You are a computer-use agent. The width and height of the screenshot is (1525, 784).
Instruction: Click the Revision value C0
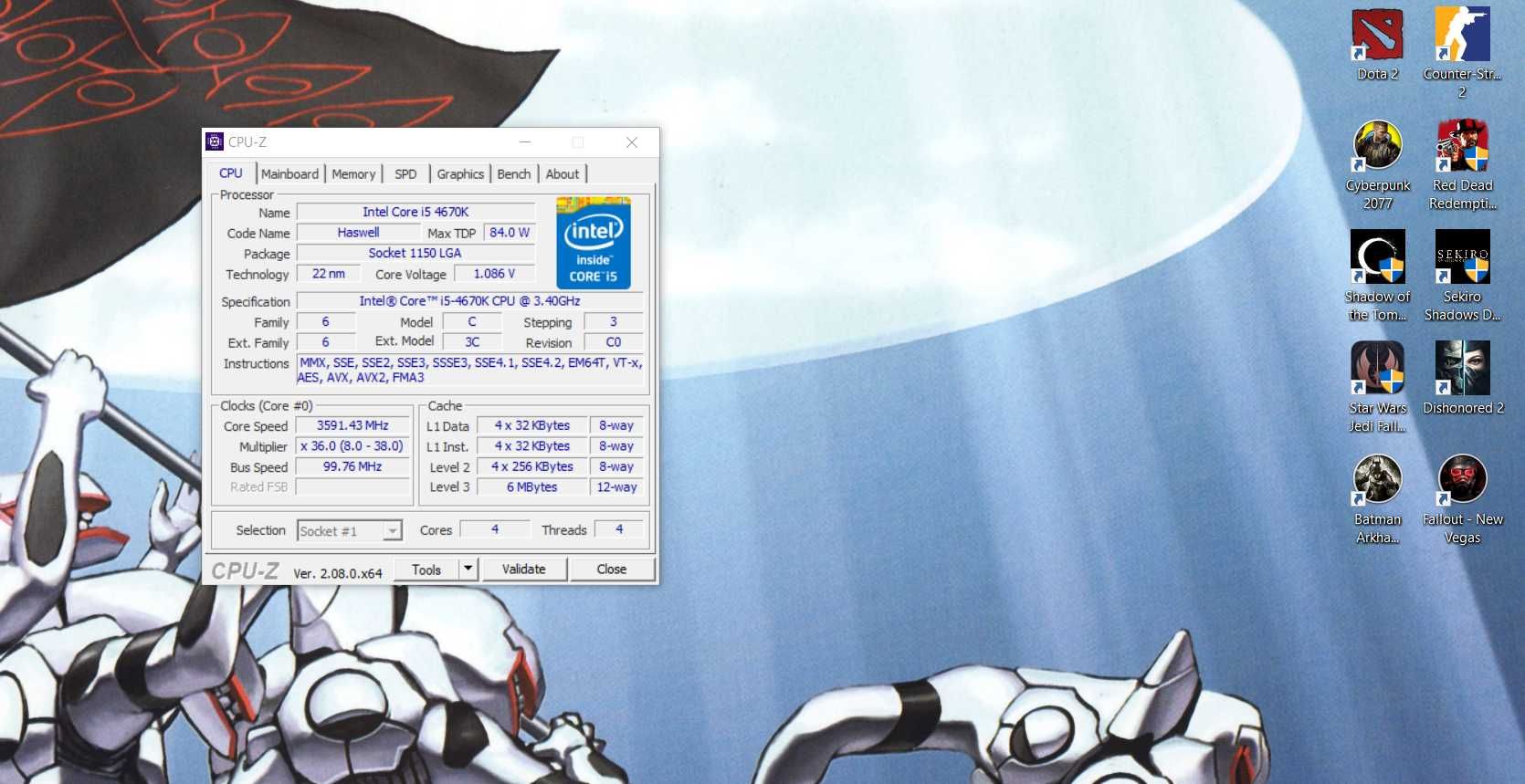coord(614,342)
